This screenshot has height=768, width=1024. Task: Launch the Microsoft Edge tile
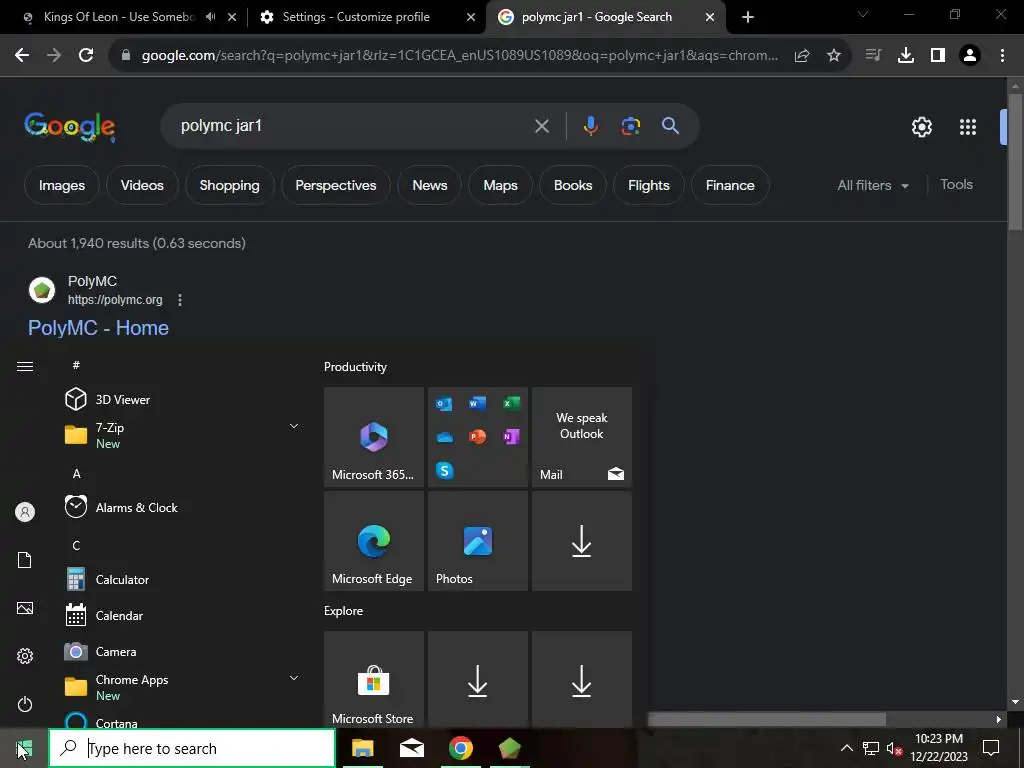(374, 541)
